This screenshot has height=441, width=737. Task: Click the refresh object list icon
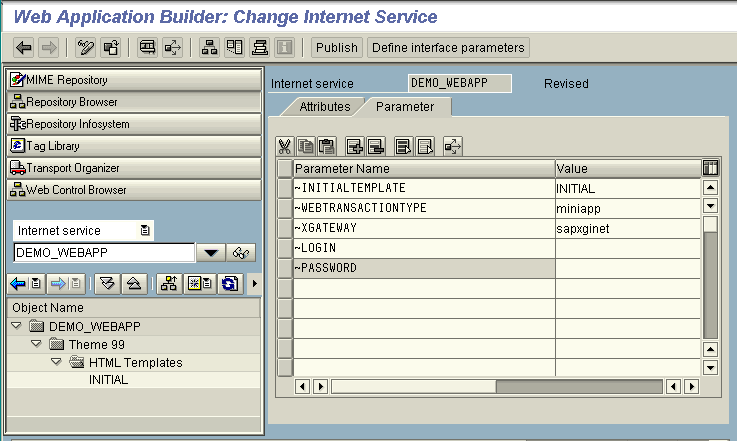pyautogui.click(x=231, y=284)
